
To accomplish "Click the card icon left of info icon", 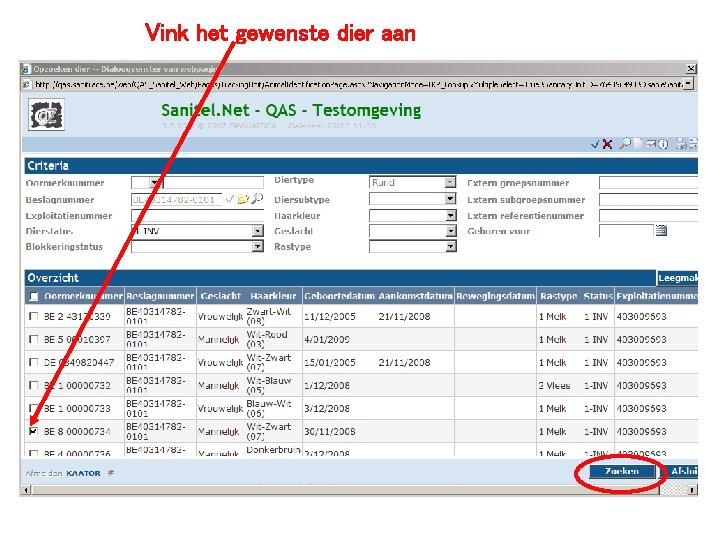I will point(651,144).
